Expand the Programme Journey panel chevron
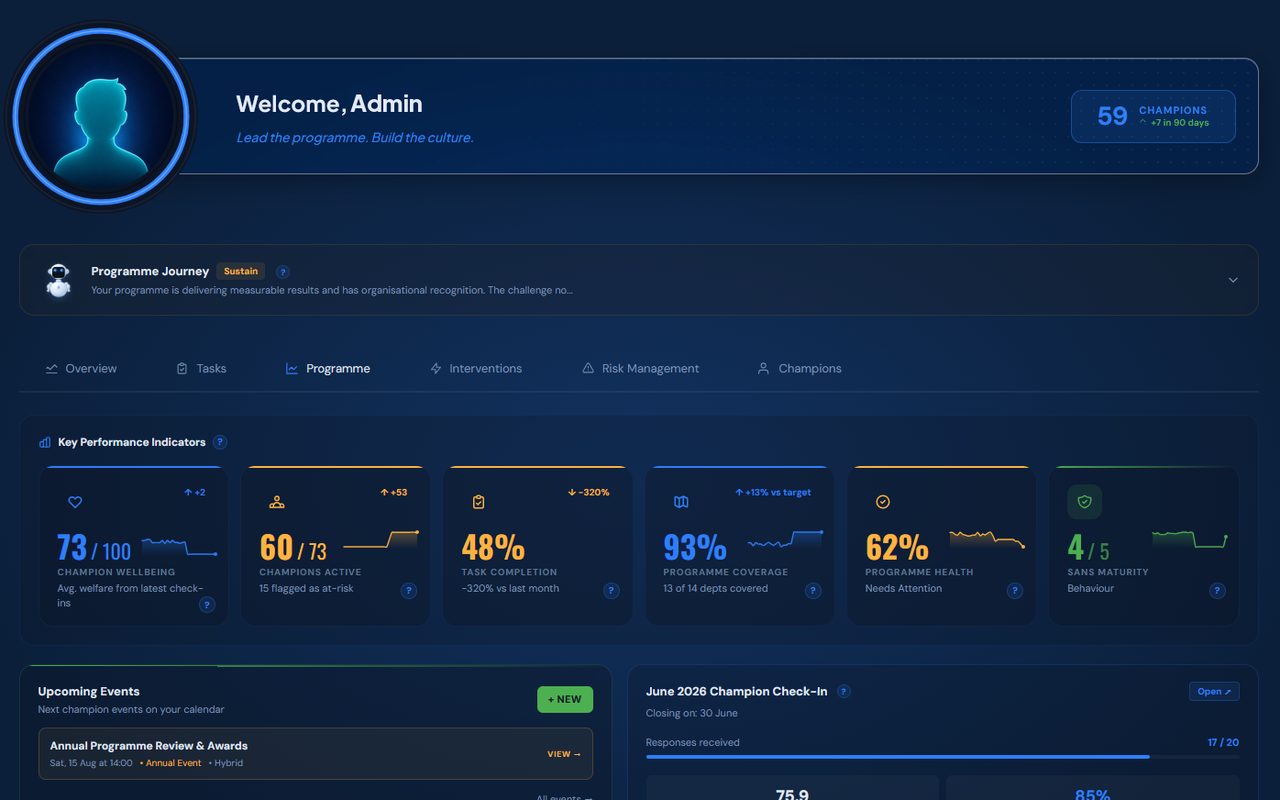This screenshot has height=800, width=1280. (x=1233, y=280)
